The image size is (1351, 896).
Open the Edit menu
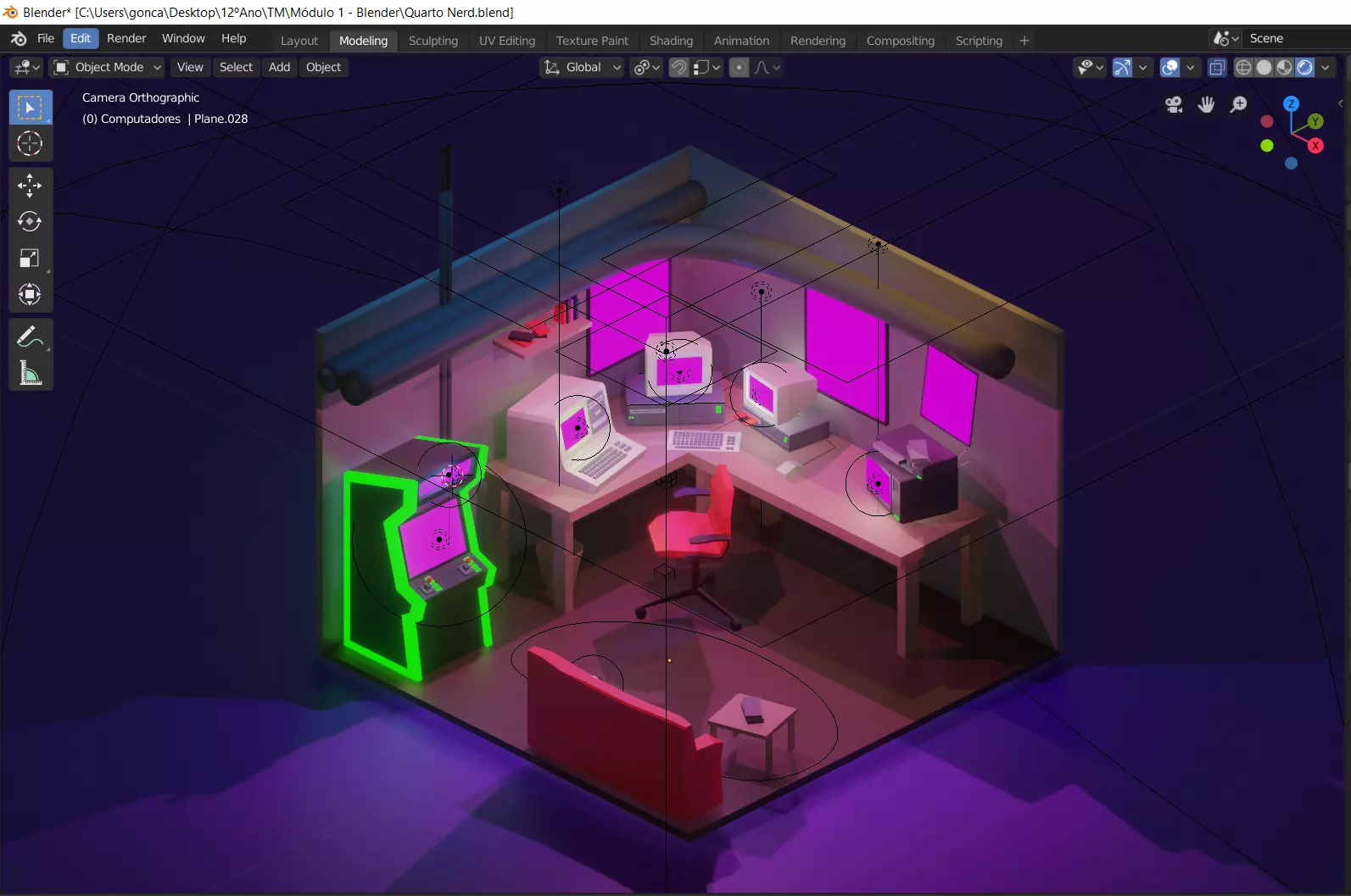click(x=81, y=39)
